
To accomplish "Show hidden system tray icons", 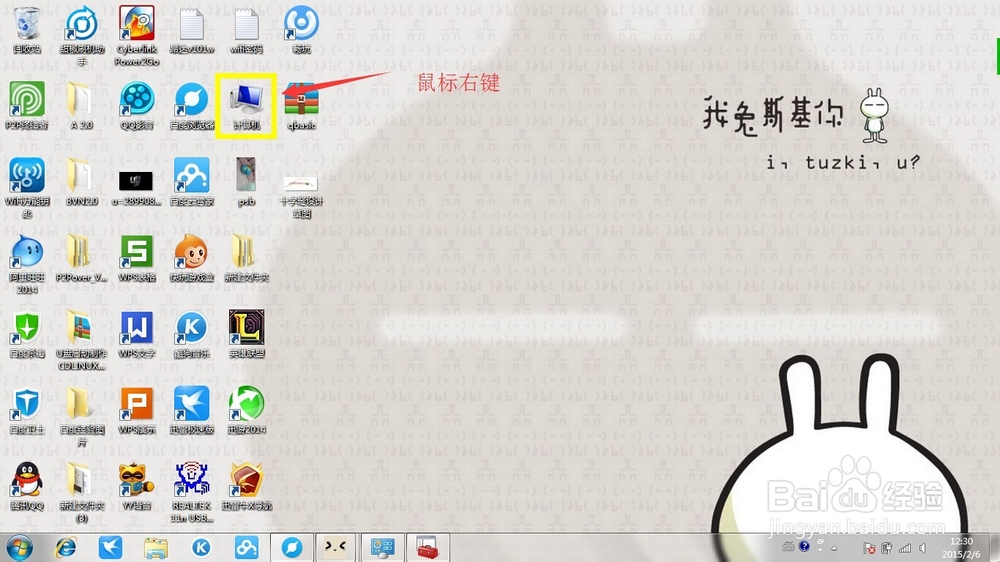I will (834, 548).
